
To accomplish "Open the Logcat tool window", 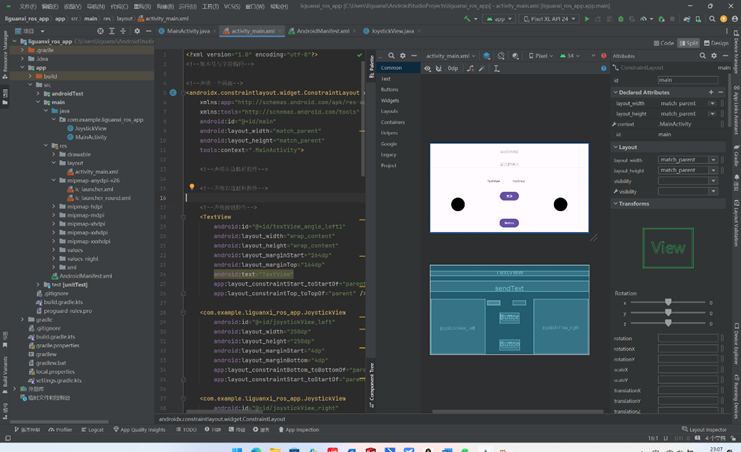I will point(92,430).
